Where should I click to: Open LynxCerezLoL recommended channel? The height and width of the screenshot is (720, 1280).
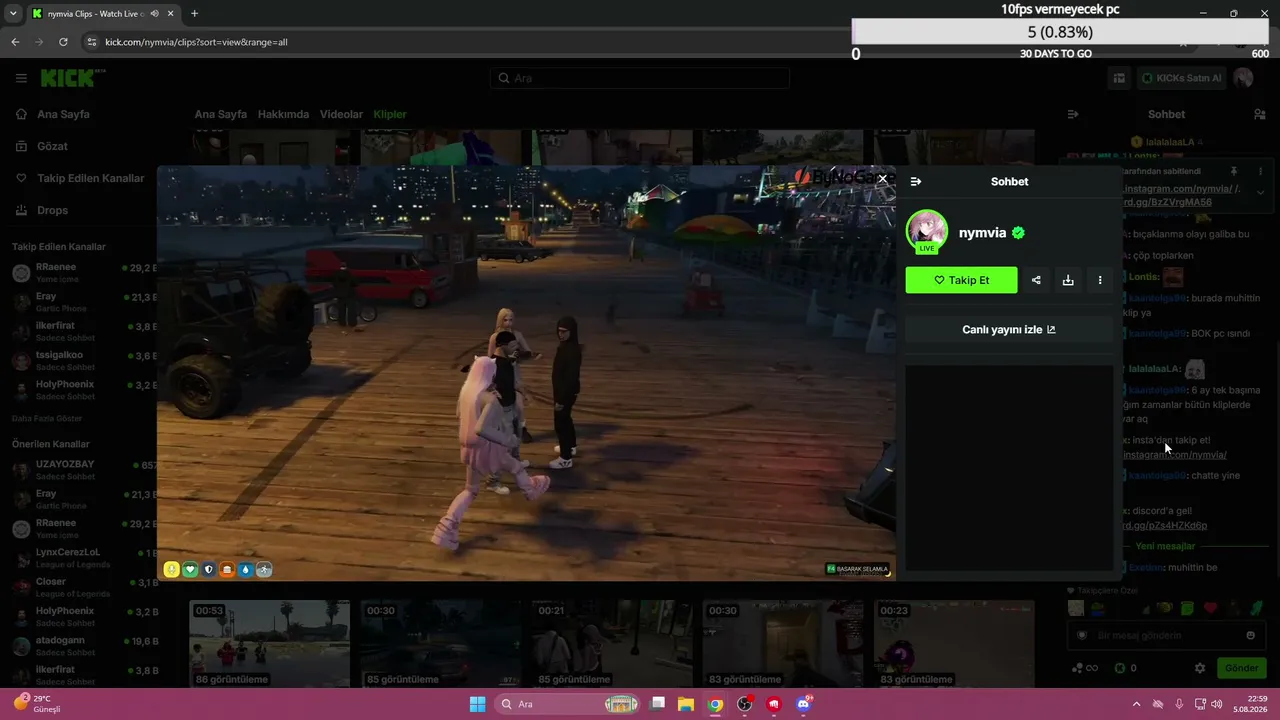(x=84, y=557)
